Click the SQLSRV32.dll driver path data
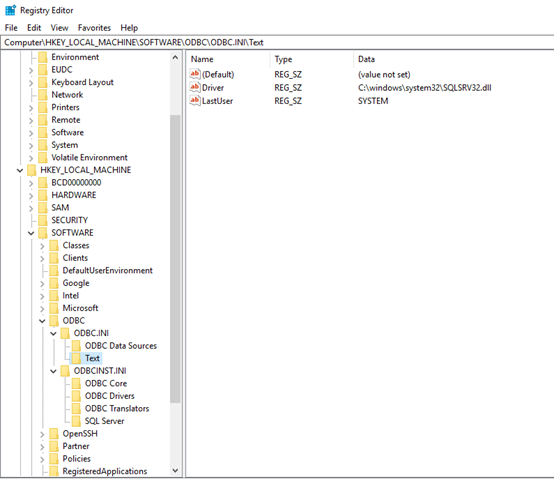This screenshot has height=479, width=554. (x=424, y=88)
